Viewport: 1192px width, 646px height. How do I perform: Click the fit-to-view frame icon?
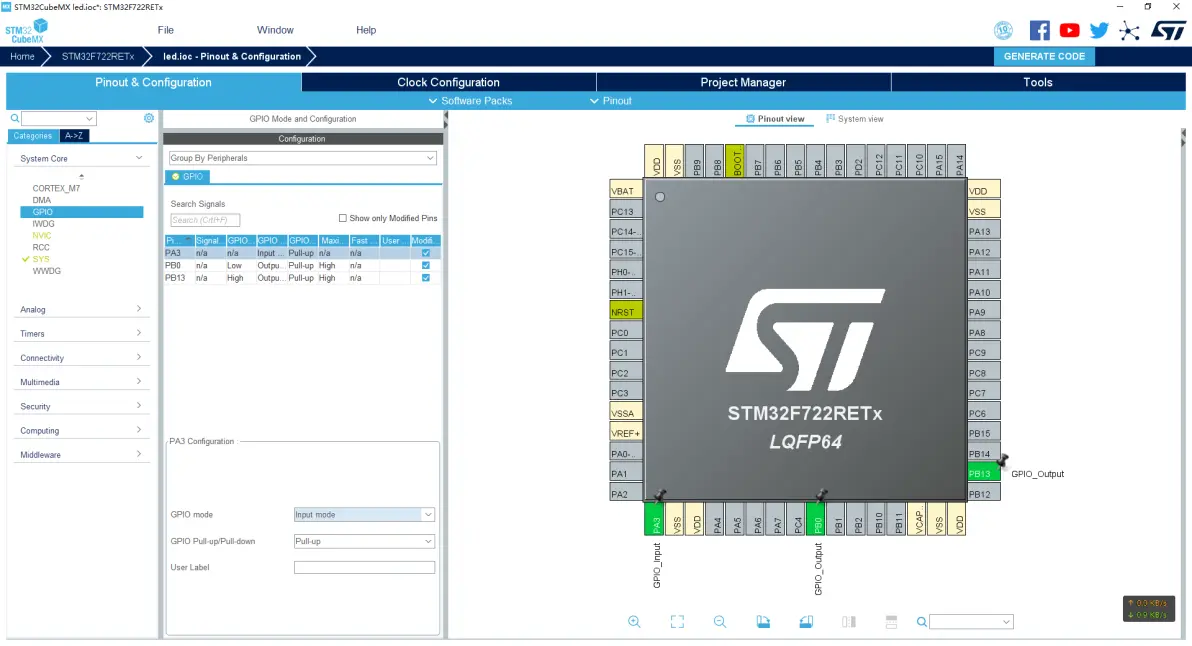pos(677,622)
